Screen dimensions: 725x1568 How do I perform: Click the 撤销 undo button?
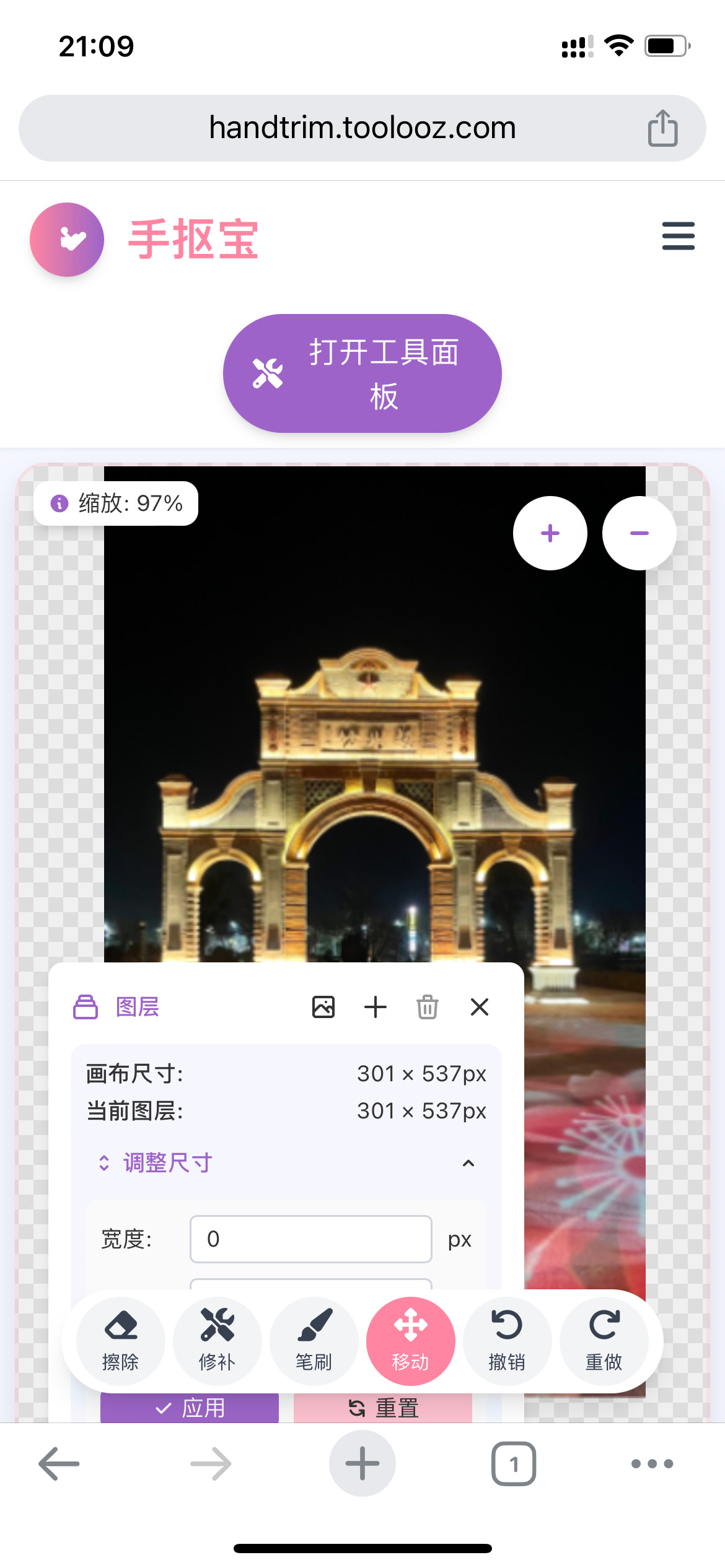[x=507, y=1340]
